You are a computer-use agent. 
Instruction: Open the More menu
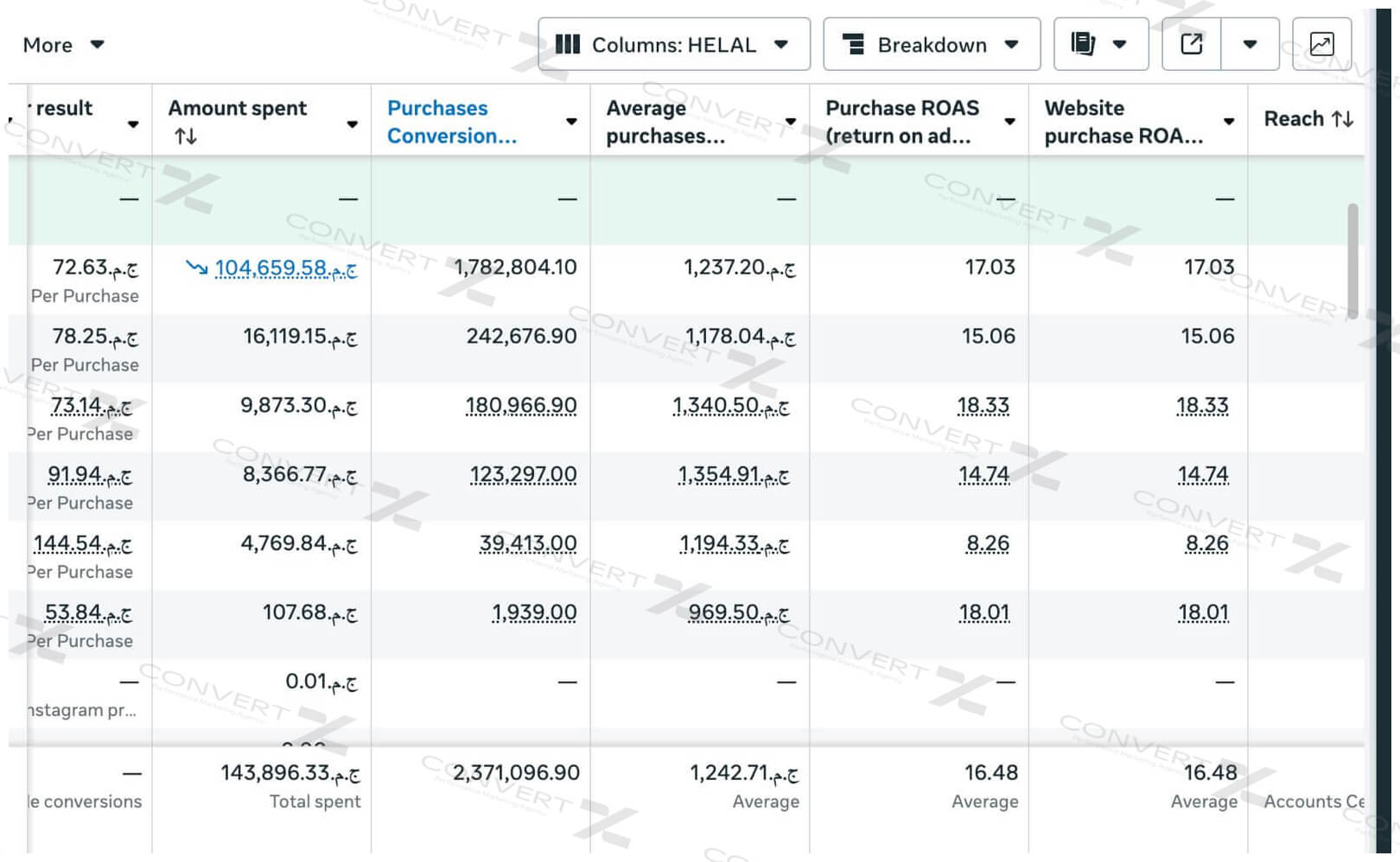pos(63,45)
